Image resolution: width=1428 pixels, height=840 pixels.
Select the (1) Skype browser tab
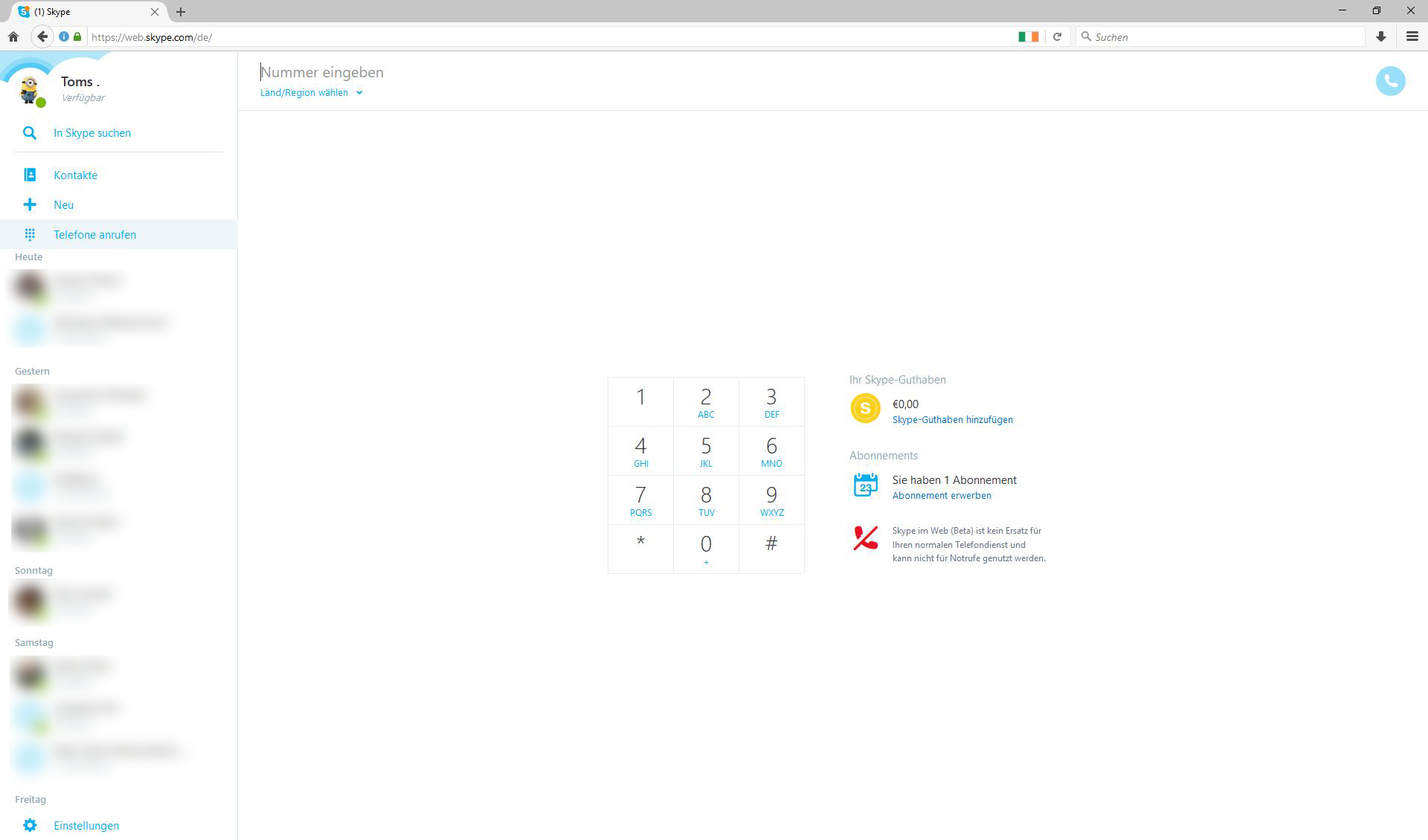pyautogui.click(x=88, y=12)
